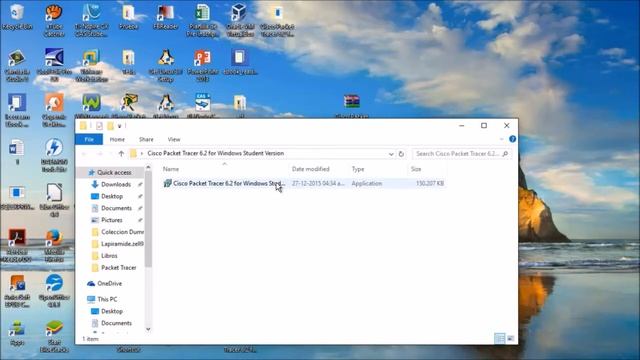Screen dimensions: 640x360
Task: Open the Packet Tracer folder in sidebar
Action: coord(114,268)
